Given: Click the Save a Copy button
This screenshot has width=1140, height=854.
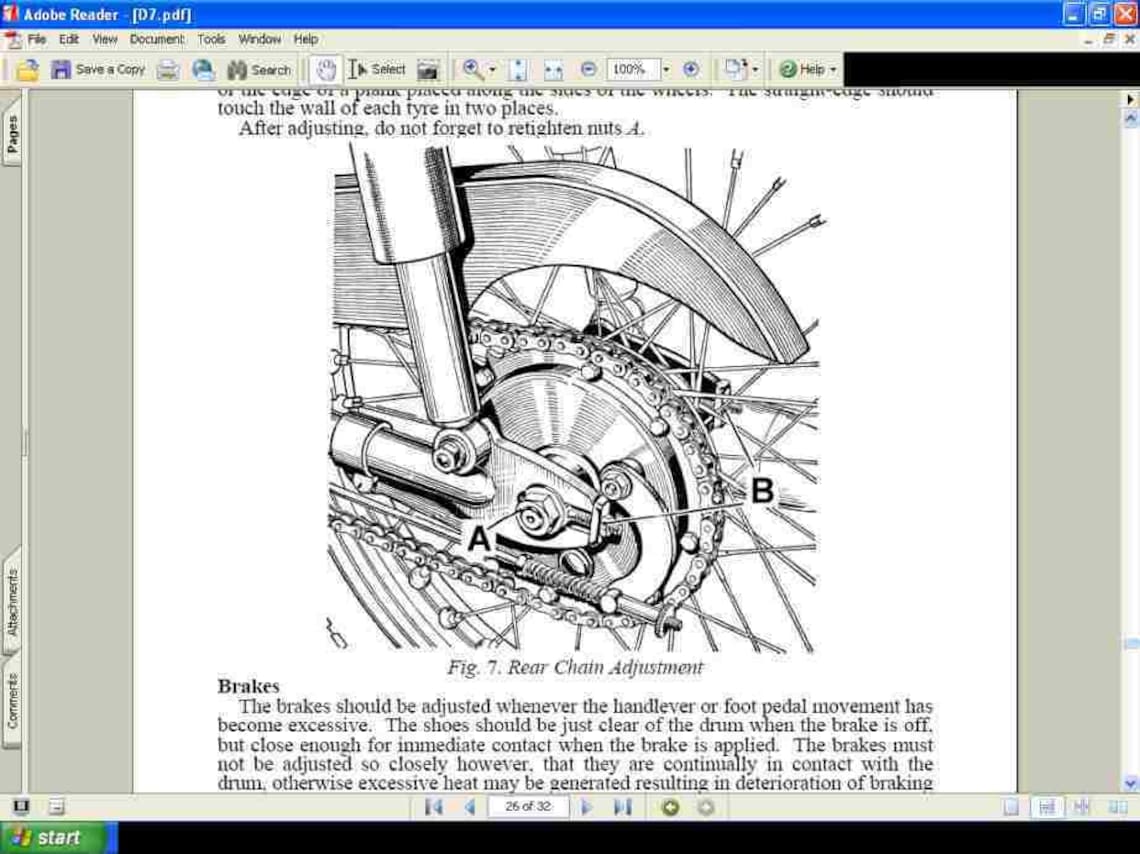Looking at the screenshot, I should pos(98,69).
